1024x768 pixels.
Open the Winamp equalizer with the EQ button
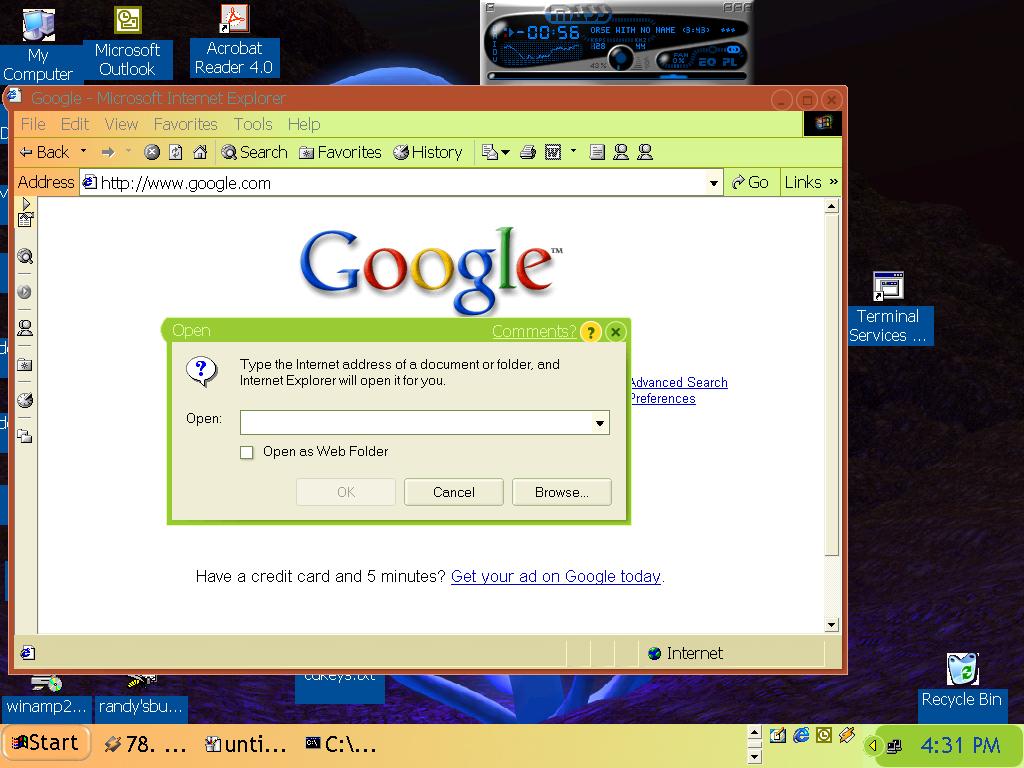pyautogui.click(x=707, y=62)
